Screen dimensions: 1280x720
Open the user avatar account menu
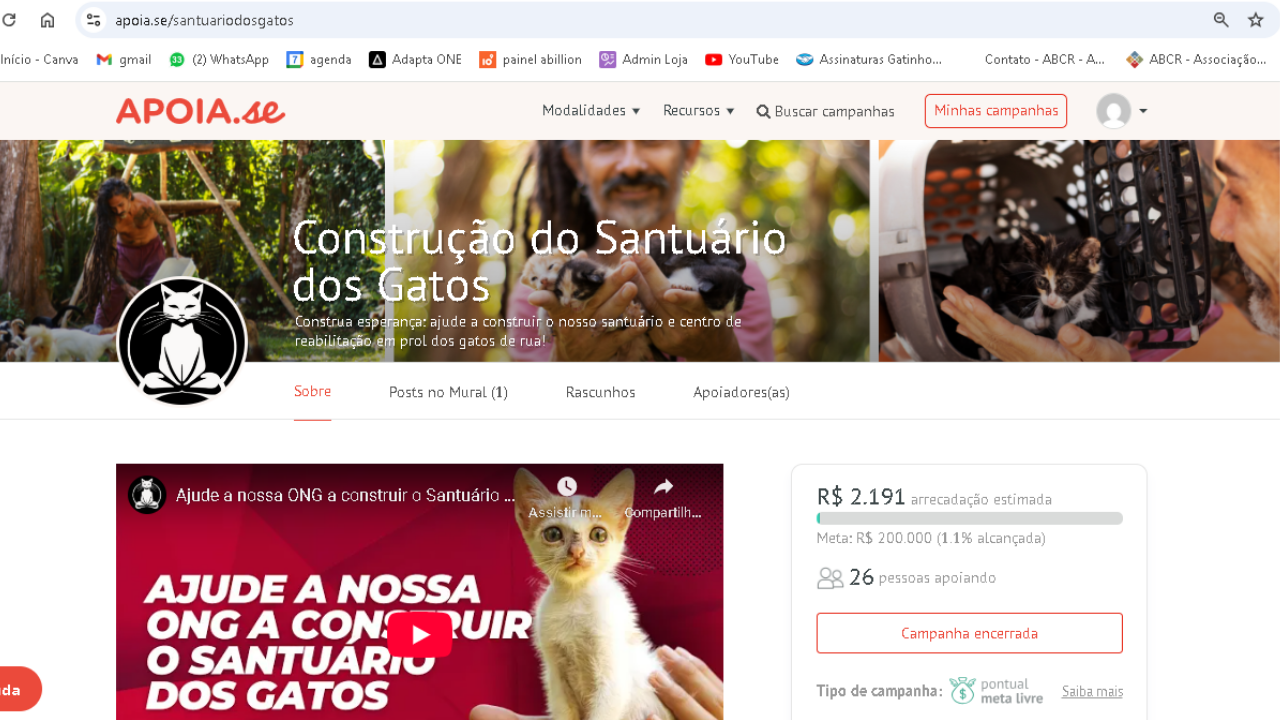(1122, 111)
